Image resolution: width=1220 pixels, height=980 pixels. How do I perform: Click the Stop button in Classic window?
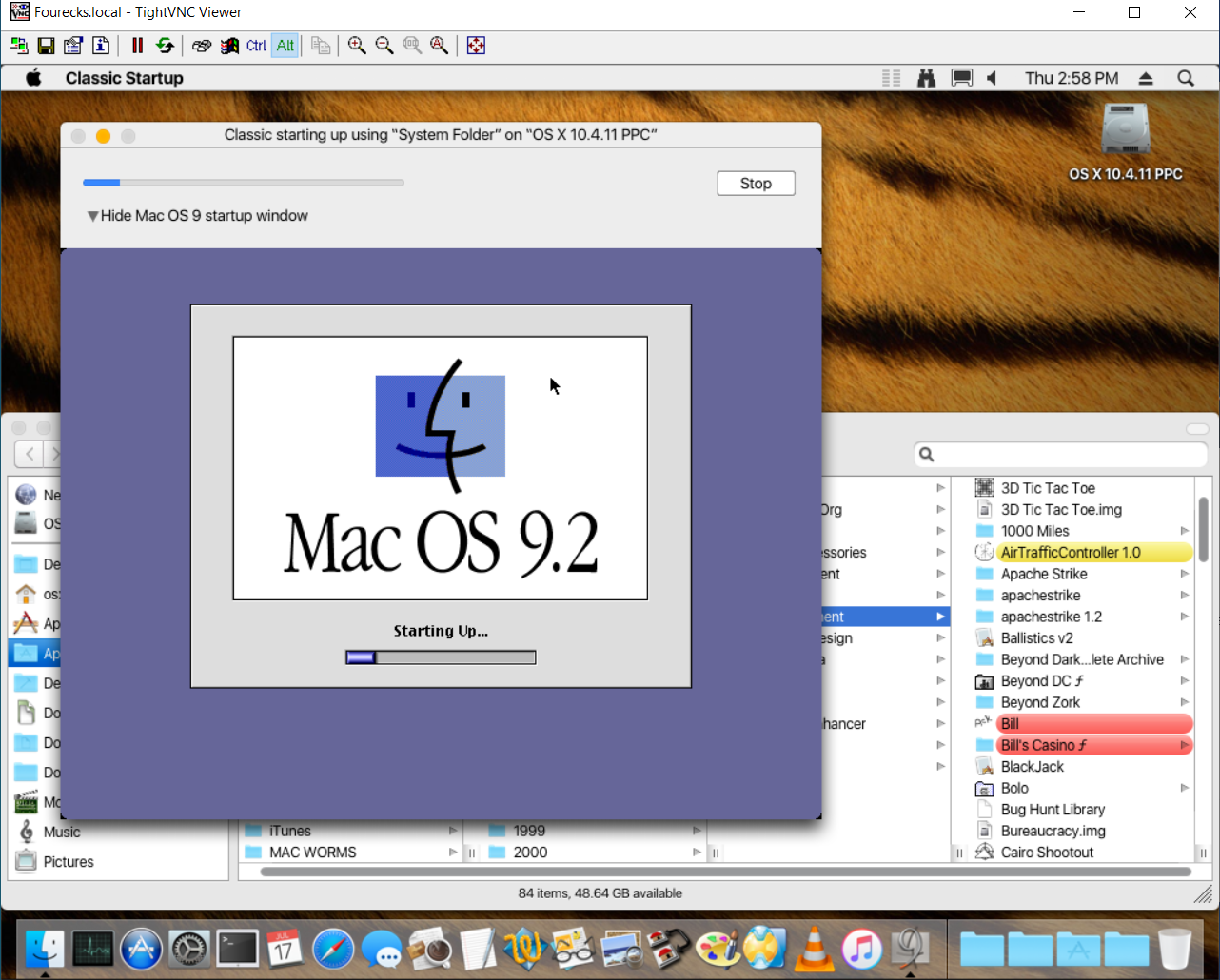click(756, 184)
